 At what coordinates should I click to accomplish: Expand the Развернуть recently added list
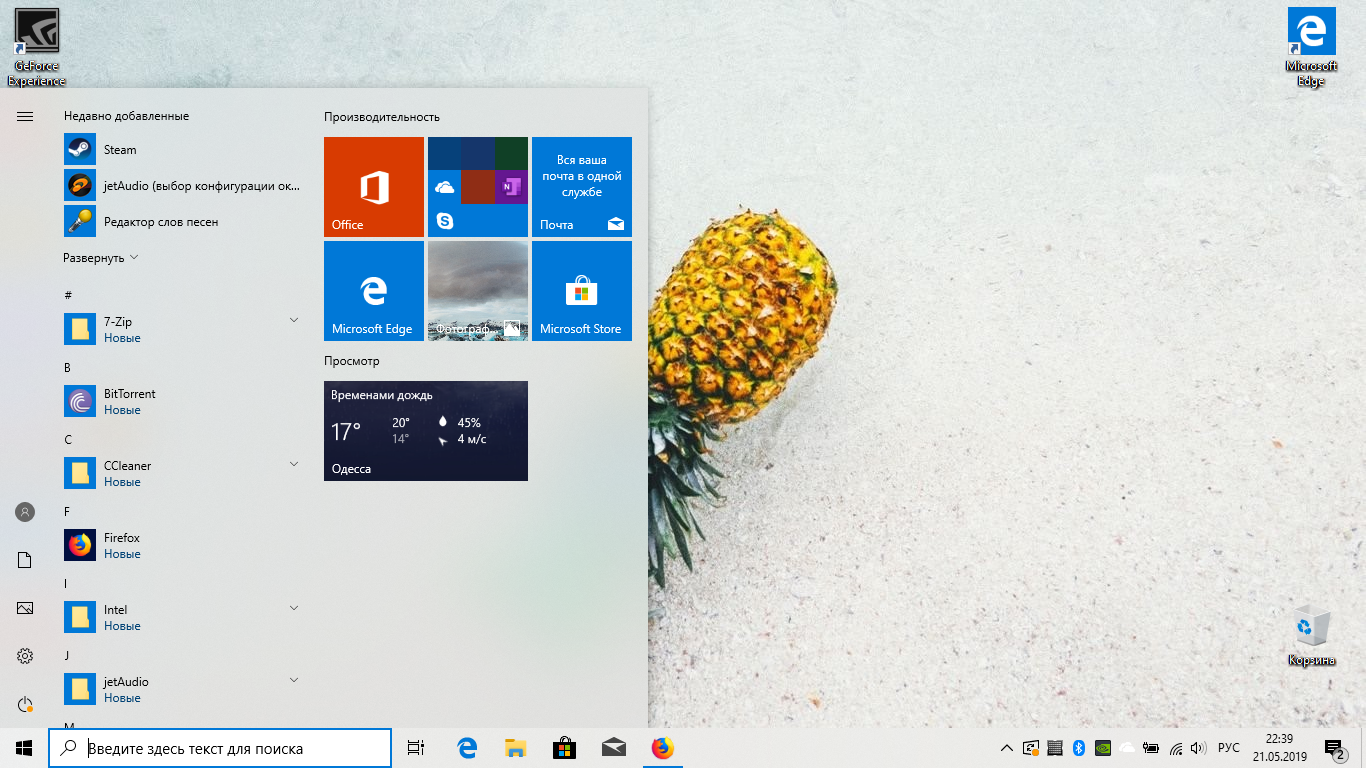click(x=101, y=258)
